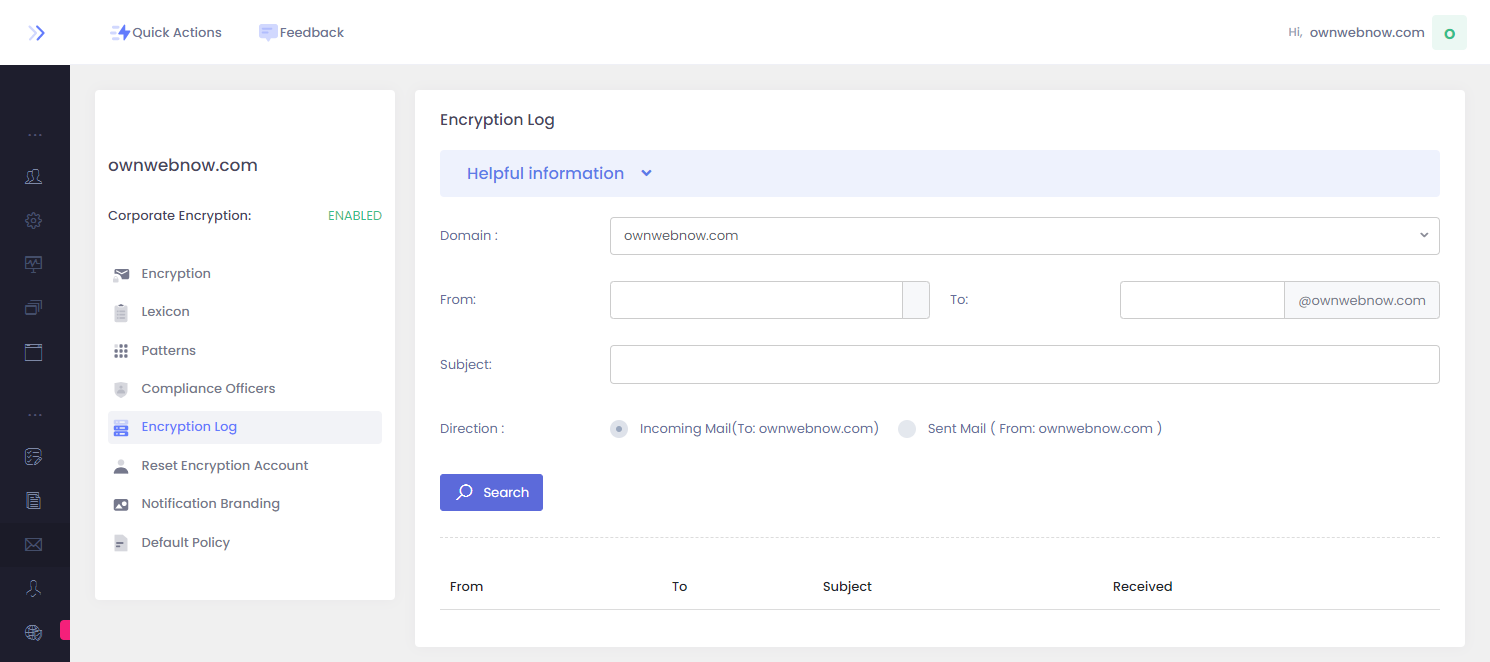Click the users icon at sidebar top
Screen dimensions: 1490x662
click(x=34, y=176)
